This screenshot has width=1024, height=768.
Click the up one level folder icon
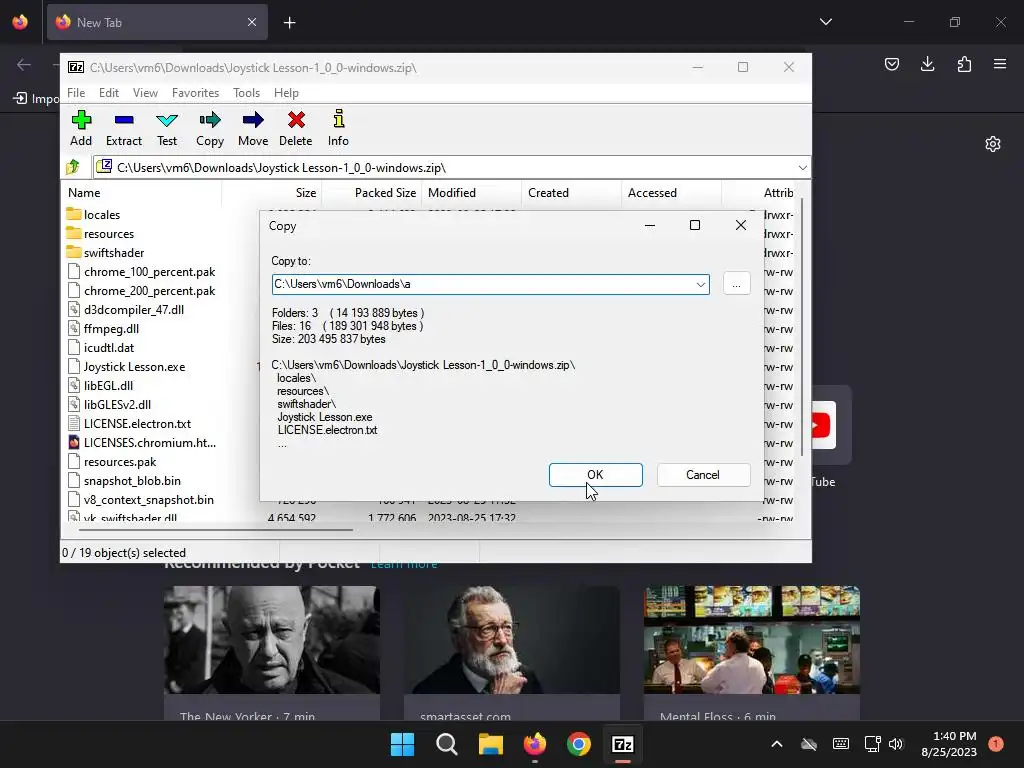pos(73,167)
